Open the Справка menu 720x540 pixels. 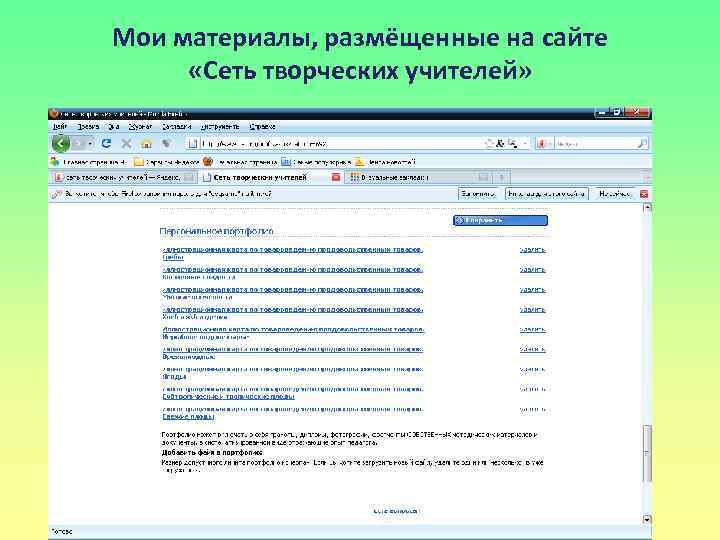(262, 126)
